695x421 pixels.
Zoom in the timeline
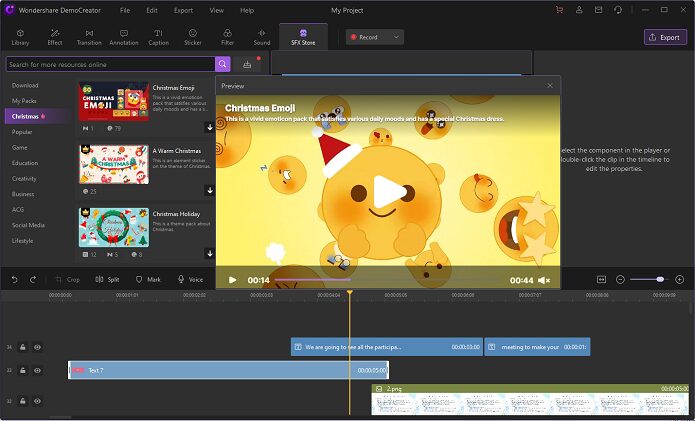point(679,279)
